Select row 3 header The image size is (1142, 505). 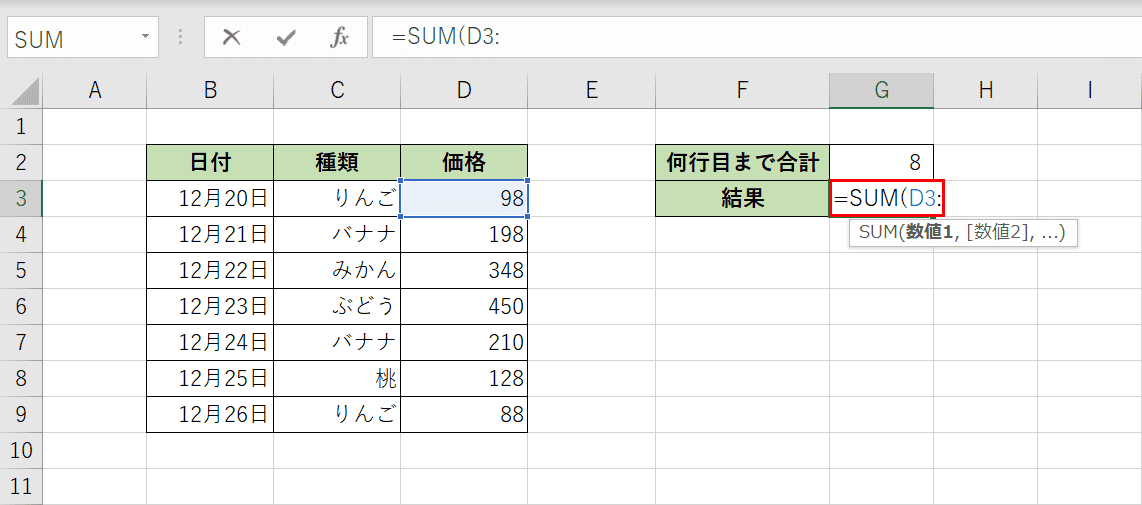pos(21,198)
